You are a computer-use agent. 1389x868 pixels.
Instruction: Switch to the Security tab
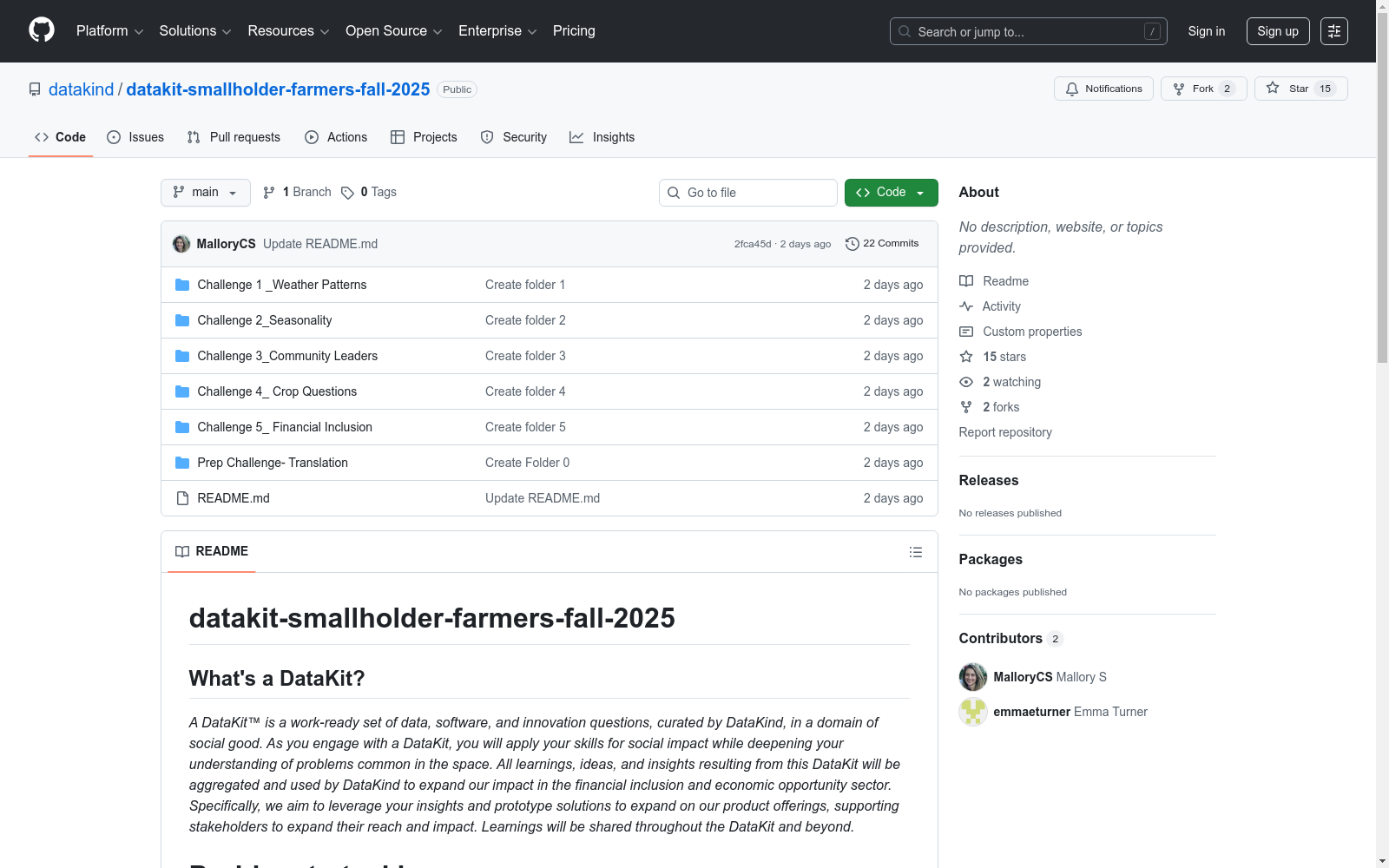click(x=514, y=137)
